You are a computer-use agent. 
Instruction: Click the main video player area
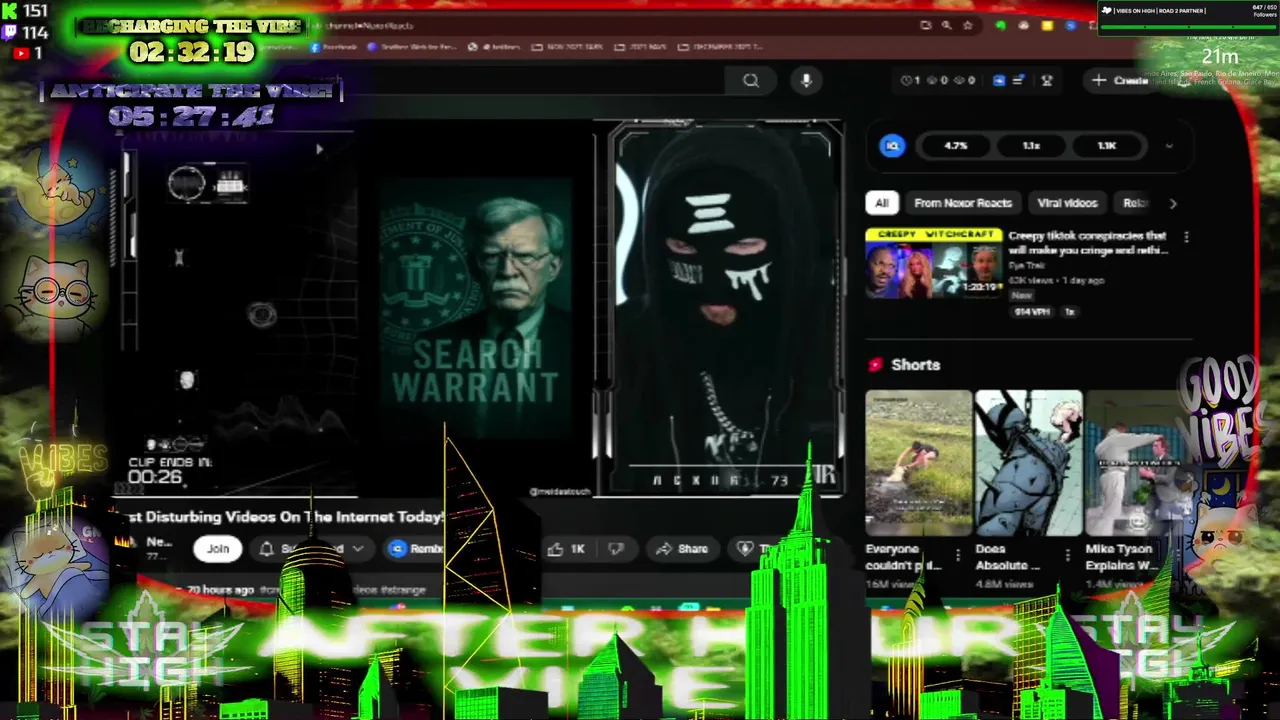480,310
